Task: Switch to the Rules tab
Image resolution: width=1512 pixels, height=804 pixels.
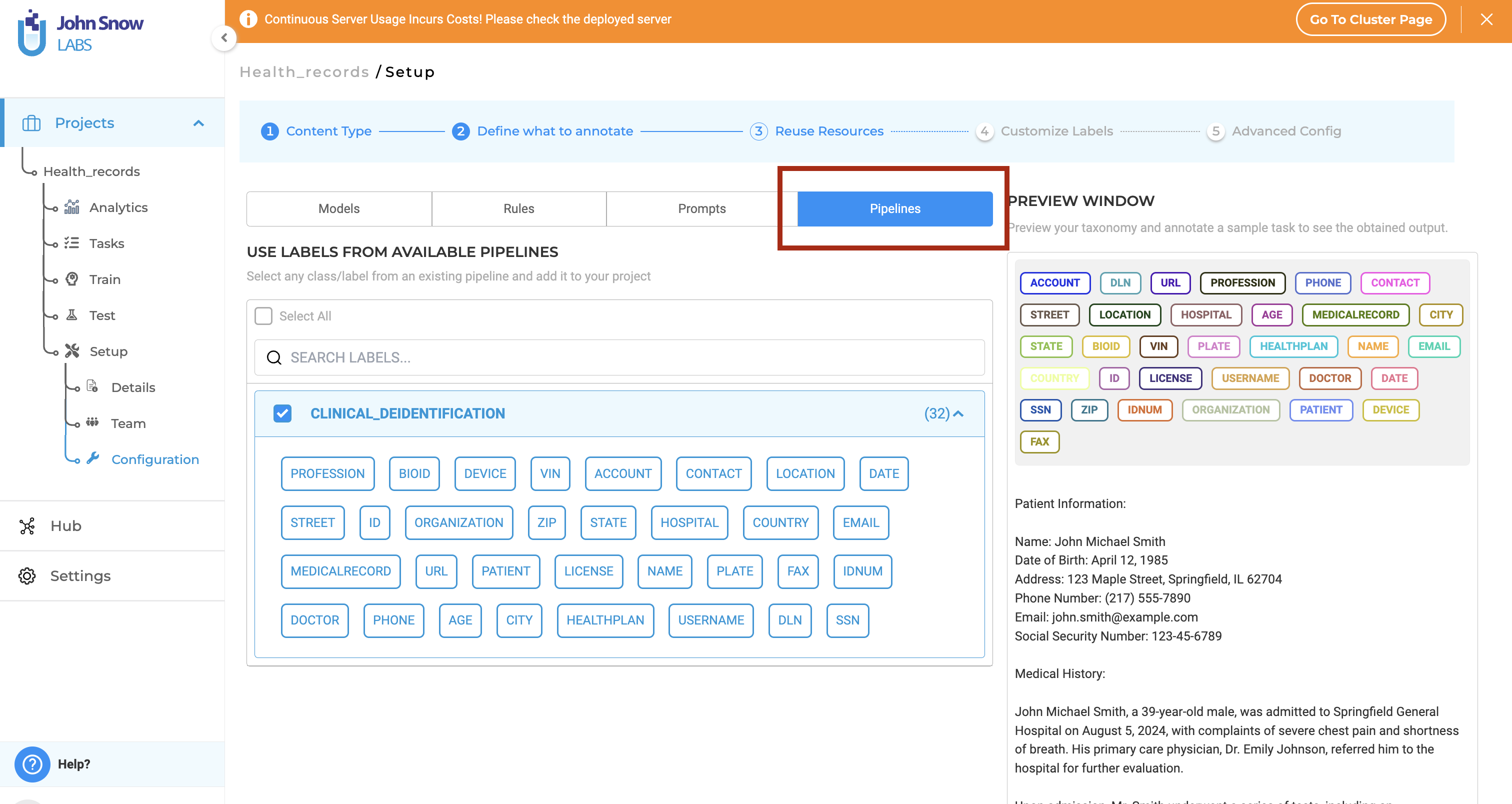Action: pyautogui.click(x=519, y=209)
